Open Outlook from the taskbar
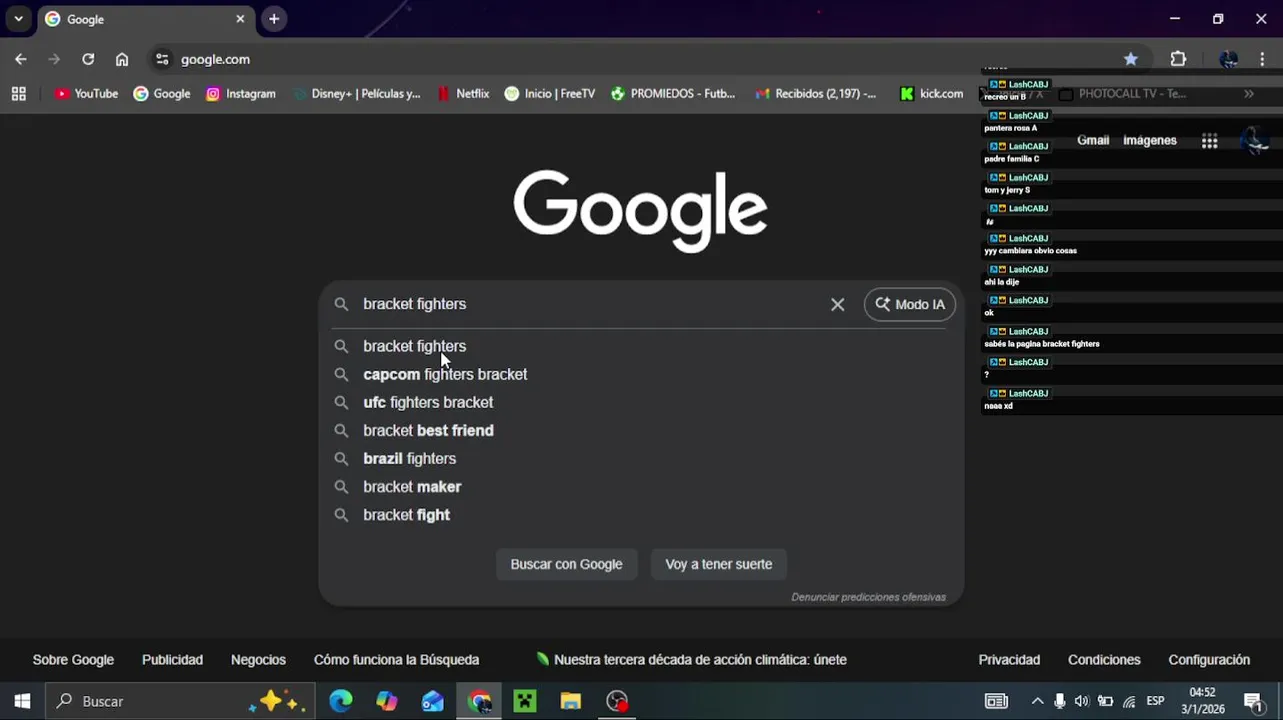 [433, 701]
